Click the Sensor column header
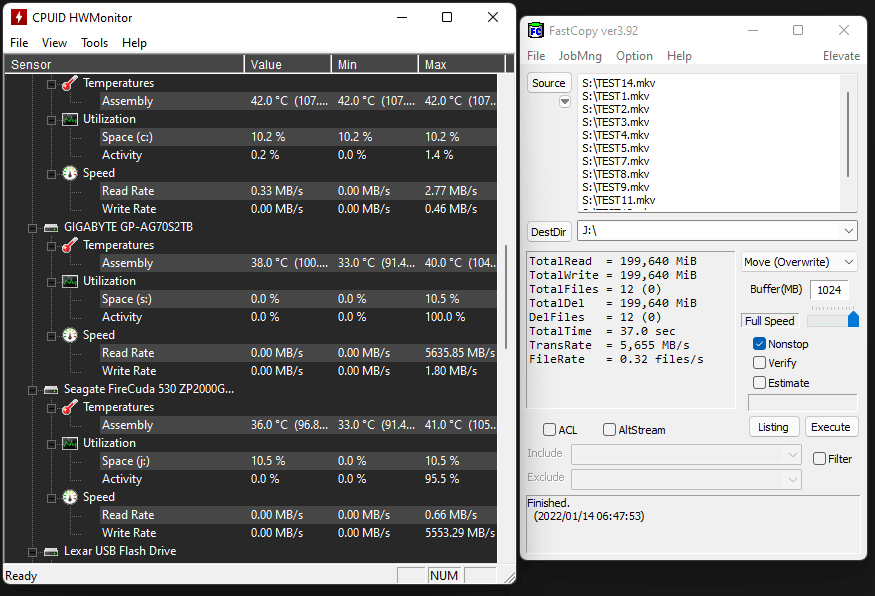Viewport: 875px width, 596px height. 124,65
